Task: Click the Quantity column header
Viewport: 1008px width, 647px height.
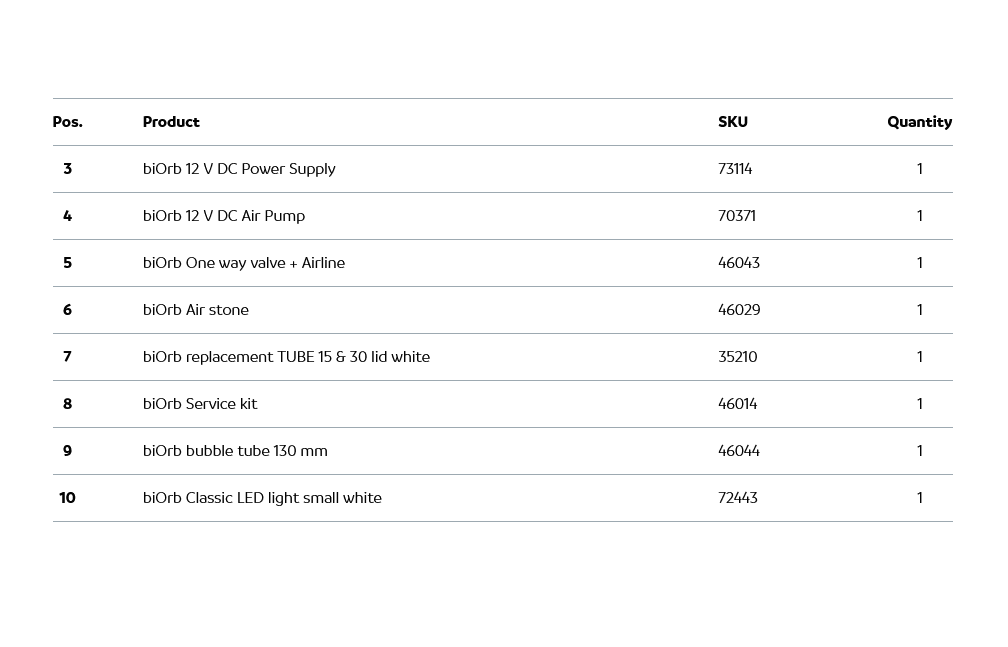Action: 919,122
